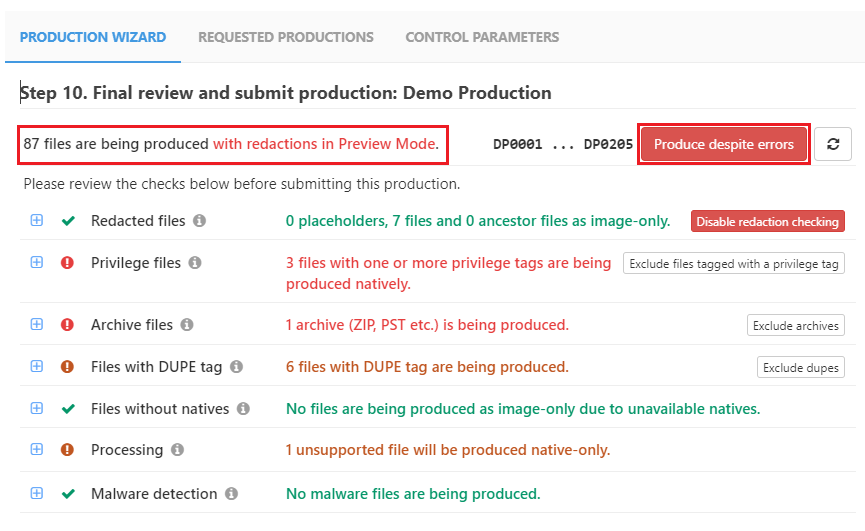865x531 pixels.
Task: Click the Malware detection label
Action: pos(154,494)
